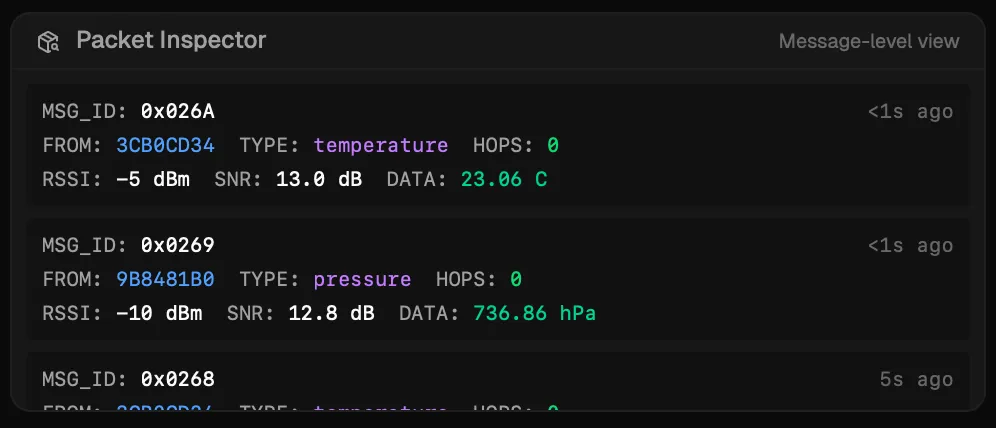Click the RSSI value -5 dBm

click(x=152, y=179)
